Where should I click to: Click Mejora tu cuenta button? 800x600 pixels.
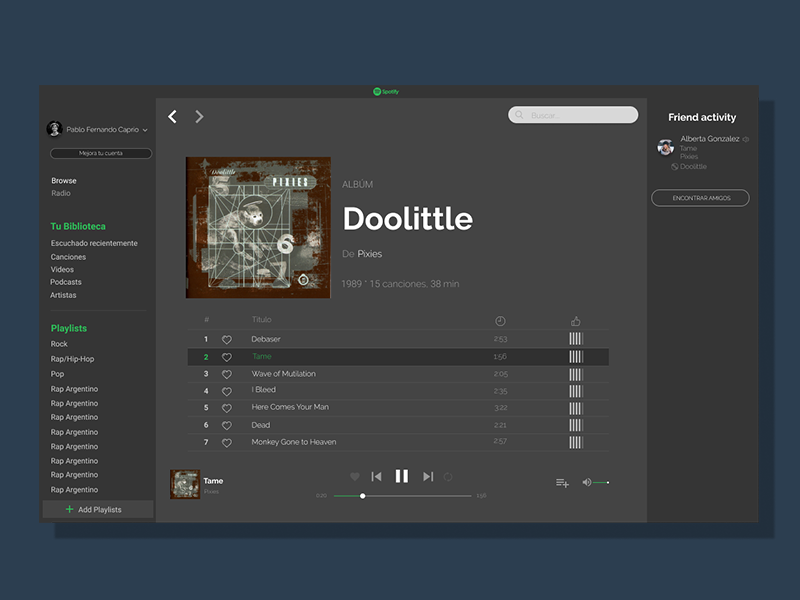click(101, 153)
